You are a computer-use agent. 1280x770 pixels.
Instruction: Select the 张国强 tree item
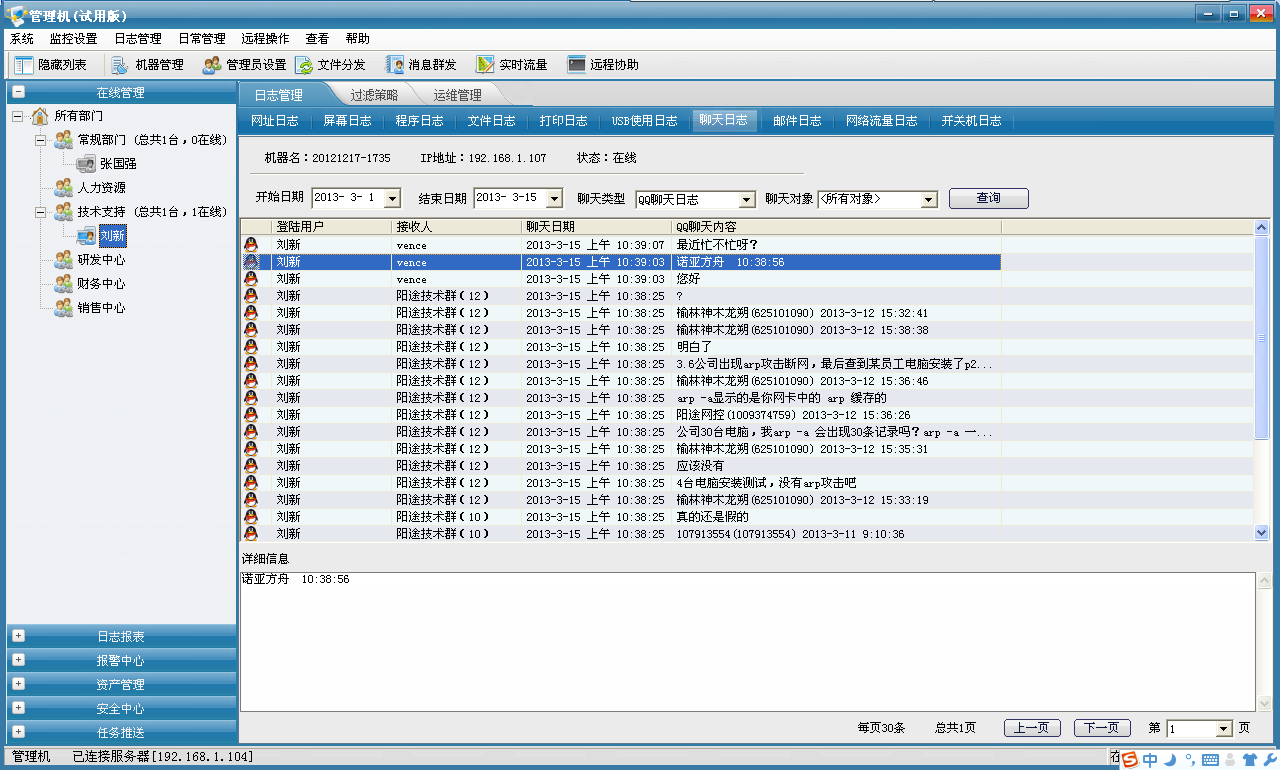tap(118, 164)
